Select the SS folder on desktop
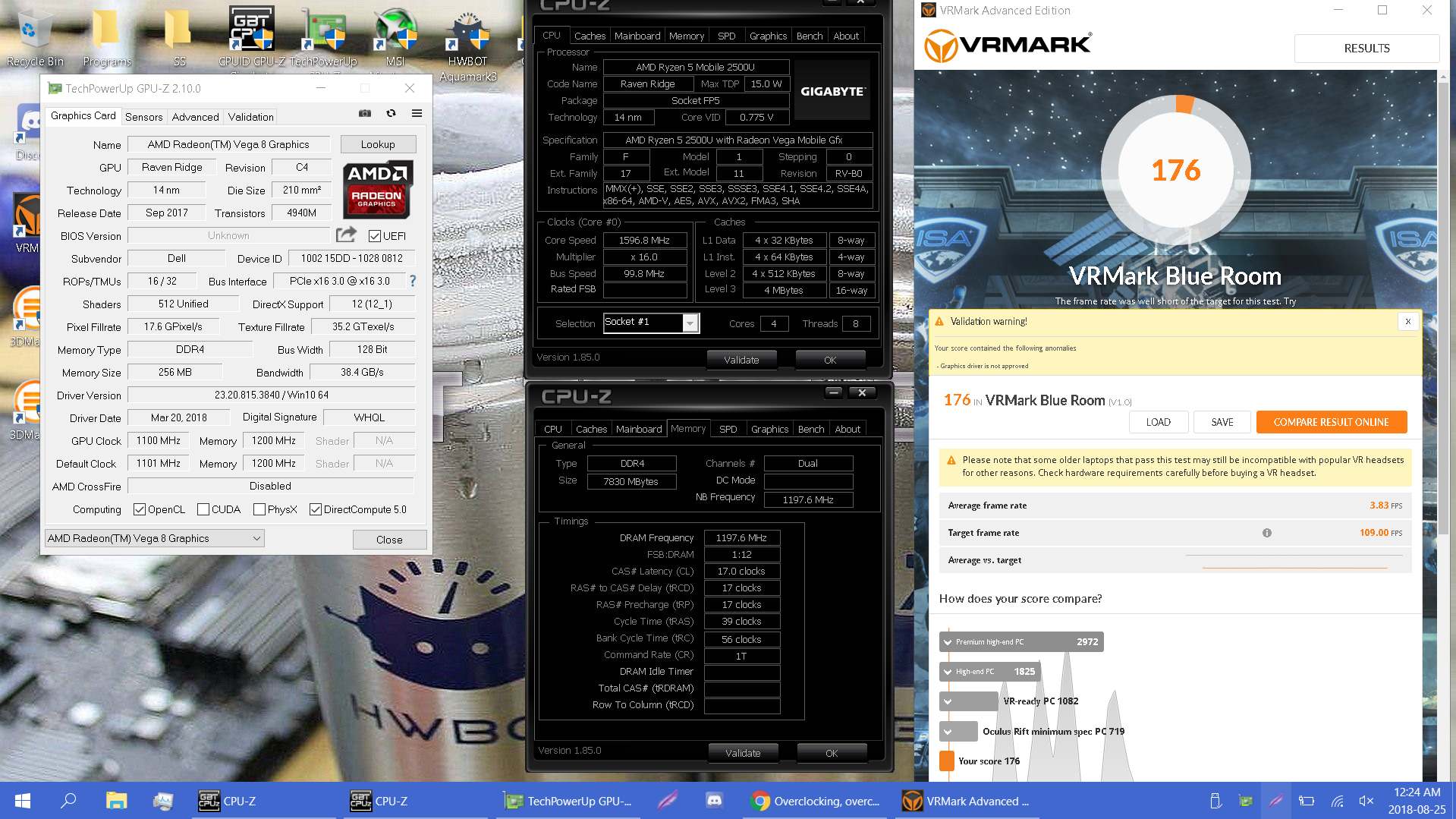The image size is (1456, 819). pos(179,38)
